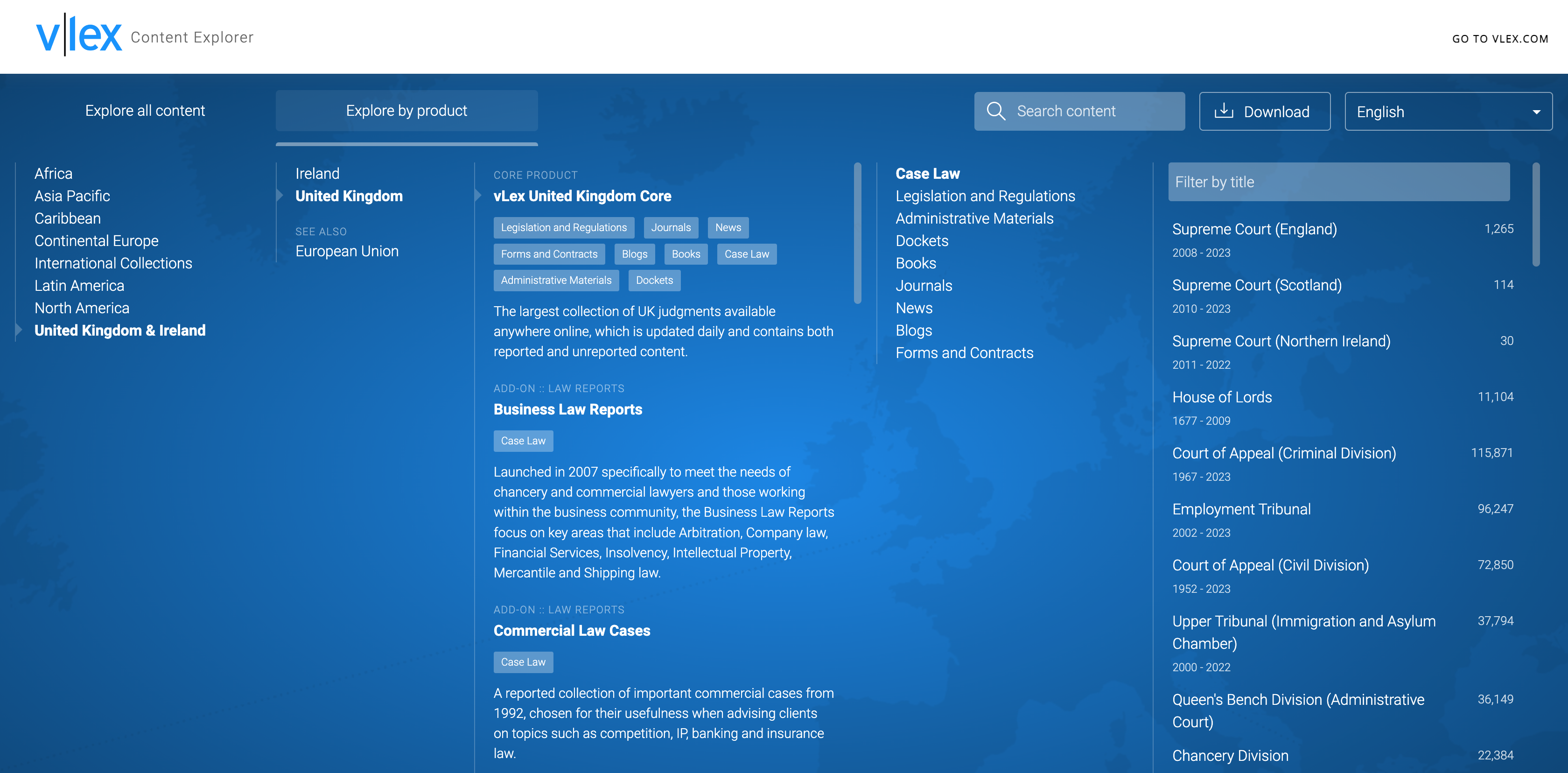Click Administrative Materials tag

556,280
